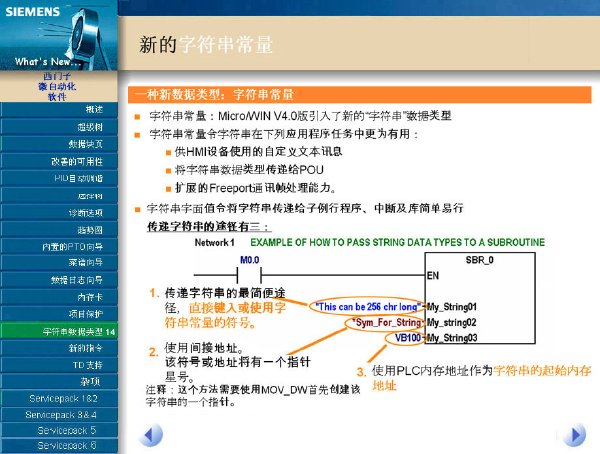
Task: Open the Servicepack 6 section
Action: (59, 446)
